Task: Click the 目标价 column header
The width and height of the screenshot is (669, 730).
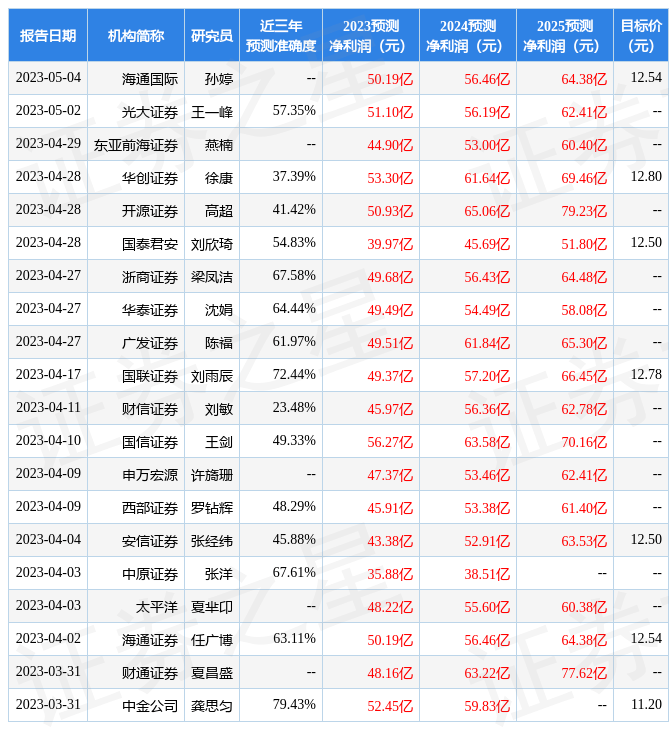Action: point(641,35)
